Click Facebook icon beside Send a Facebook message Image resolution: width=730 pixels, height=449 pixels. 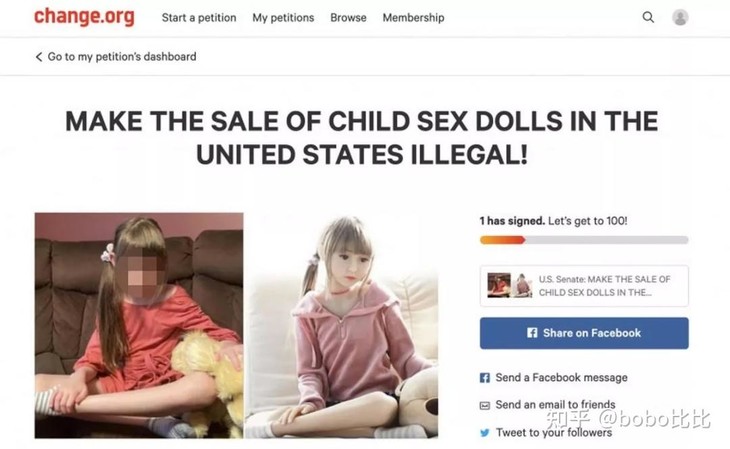tap(485, 378)
